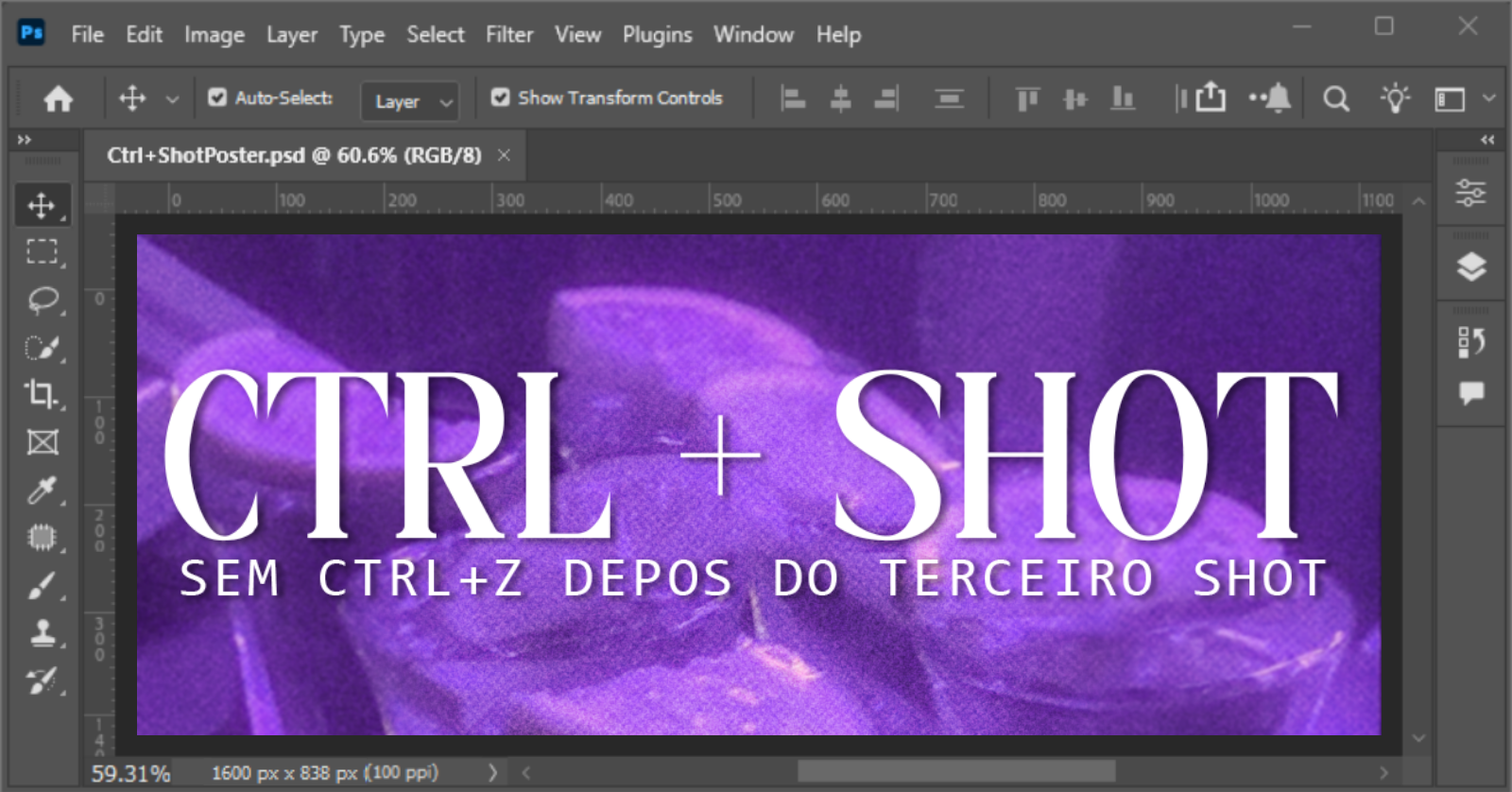The image size is (1512, 792).
Task: Pick the Eyedropper tool
Action: coord(42,490)
